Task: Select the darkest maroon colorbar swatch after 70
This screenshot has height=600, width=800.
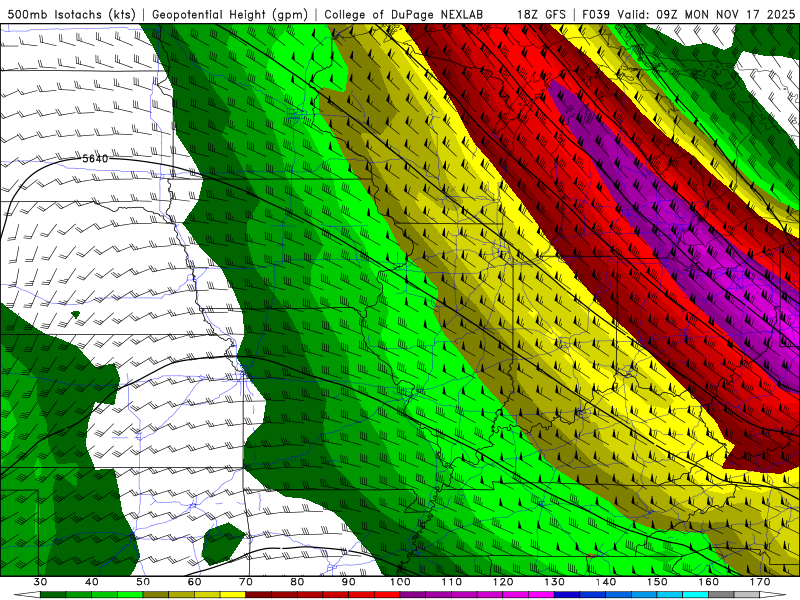Action: [x=259, y=595]
